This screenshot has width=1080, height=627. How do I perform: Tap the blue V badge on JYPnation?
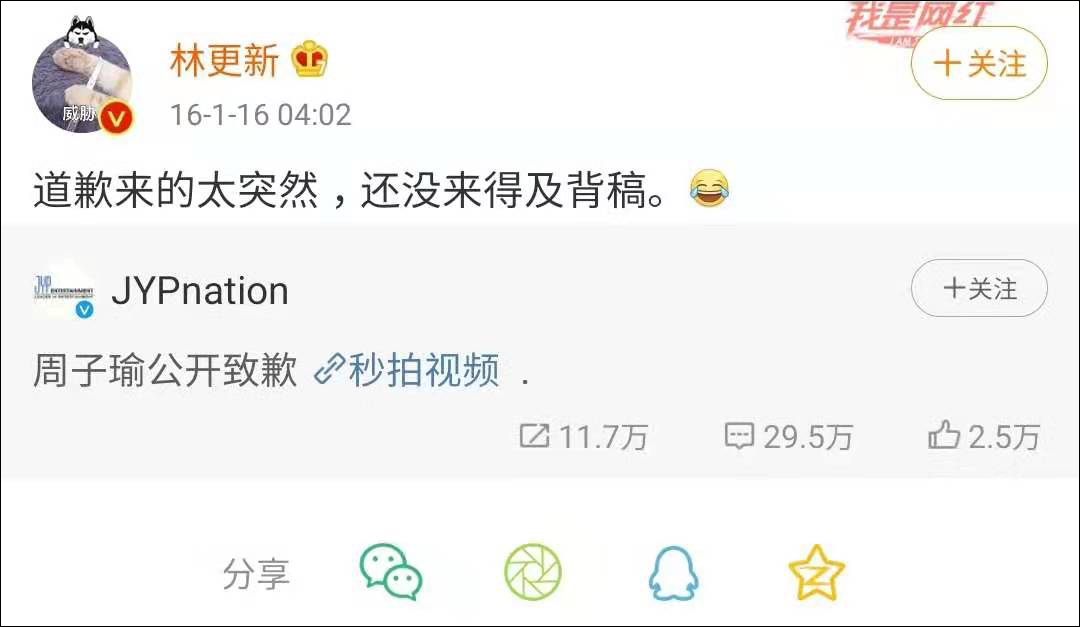point(84,310)
